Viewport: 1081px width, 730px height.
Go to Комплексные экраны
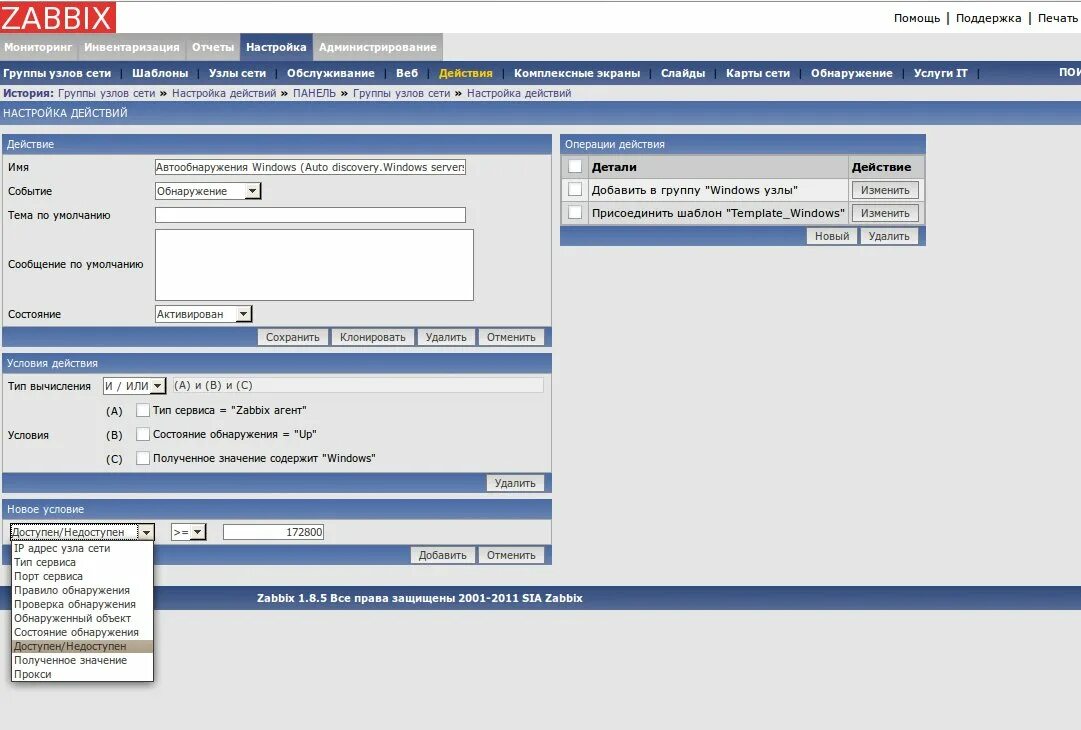[x=576, y=73]
